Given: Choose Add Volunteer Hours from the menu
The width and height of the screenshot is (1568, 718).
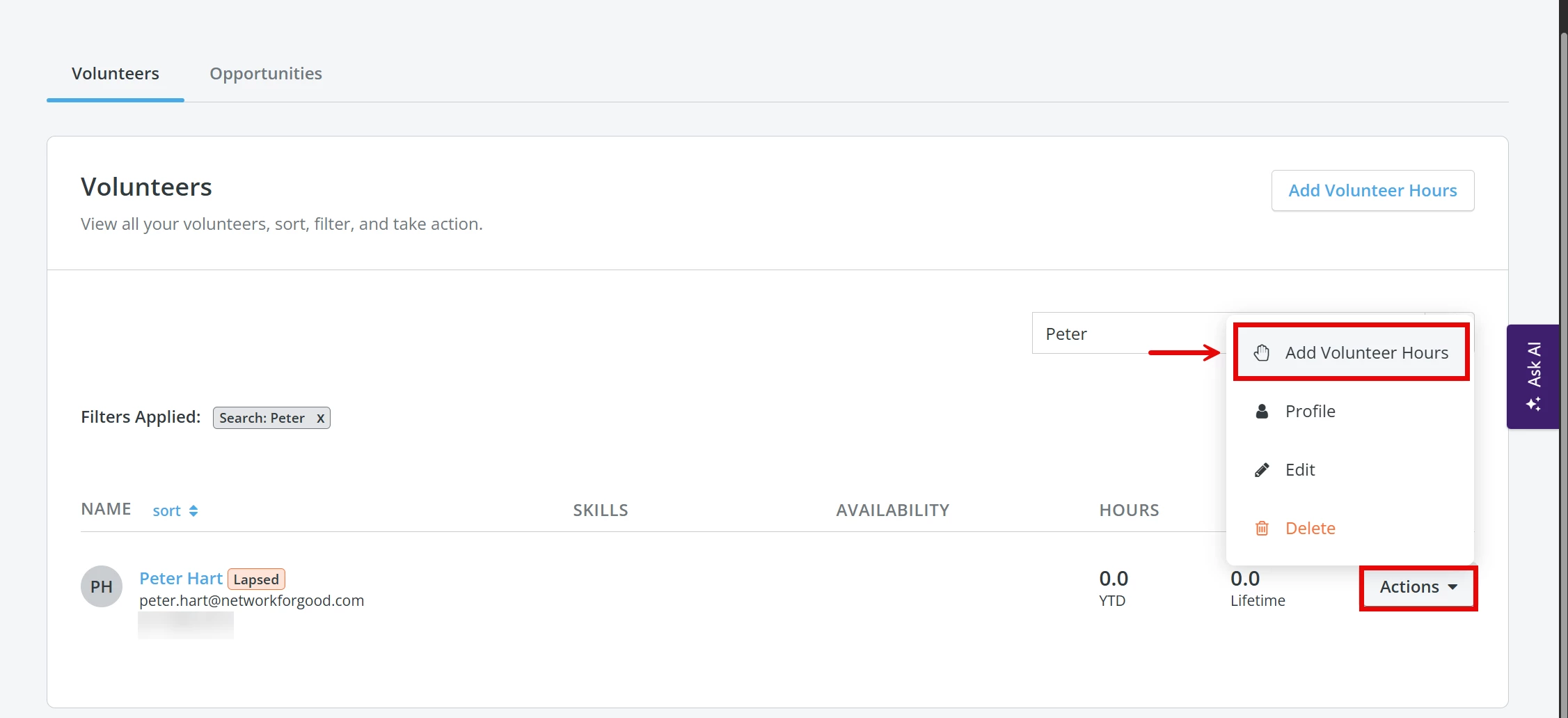Looking at the screenshot, I should tap(1366, 352).
